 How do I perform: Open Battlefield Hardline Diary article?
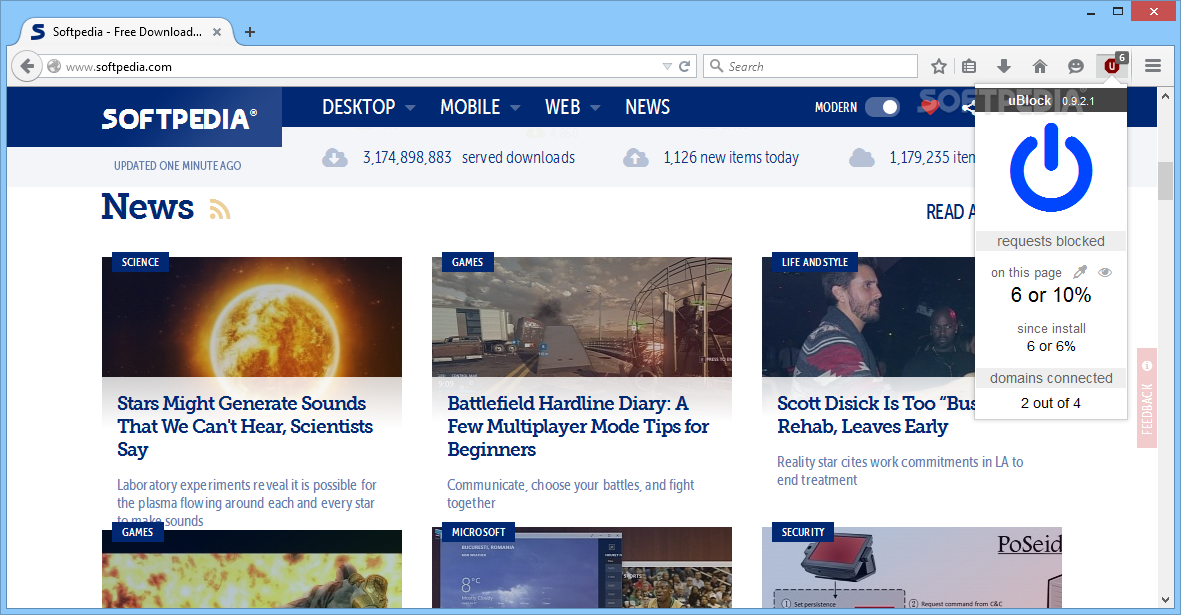pyautogui.click(x=578, y=426)
